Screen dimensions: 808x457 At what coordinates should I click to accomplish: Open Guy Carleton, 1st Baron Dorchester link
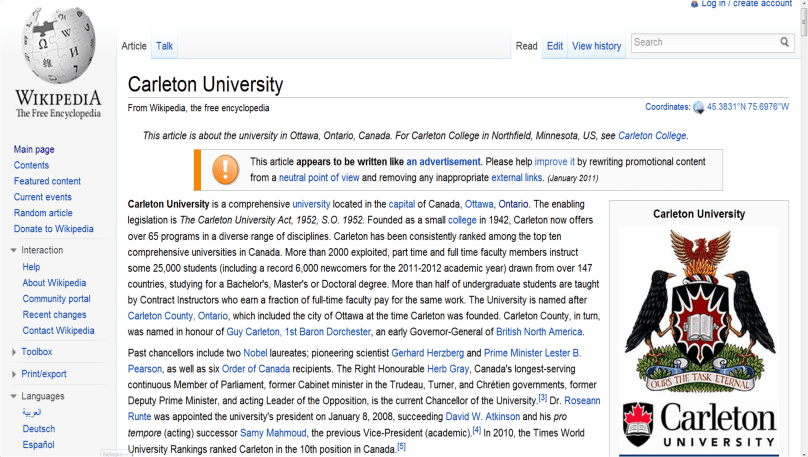[x=299, y=332]
